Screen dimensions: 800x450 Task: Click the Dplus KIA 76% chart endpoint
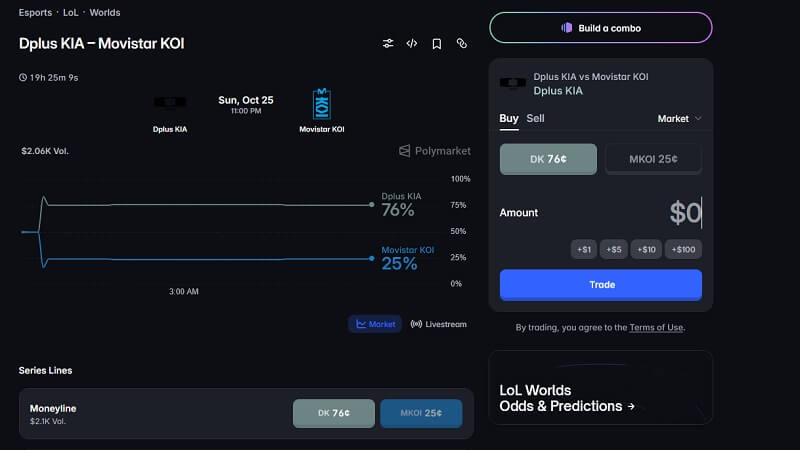tap(371, 205)
